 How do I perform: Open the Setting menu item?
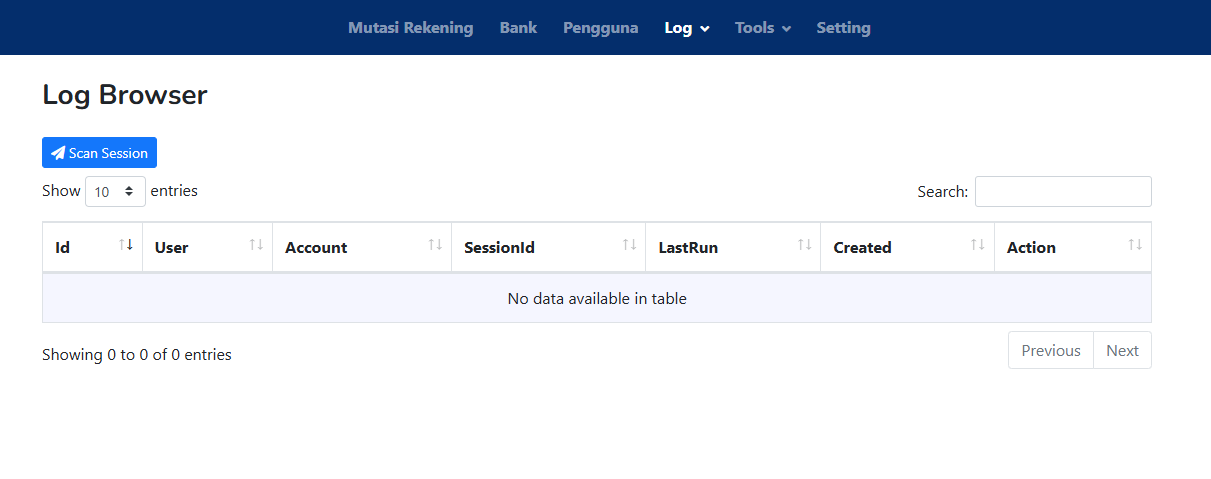[843, 28]
